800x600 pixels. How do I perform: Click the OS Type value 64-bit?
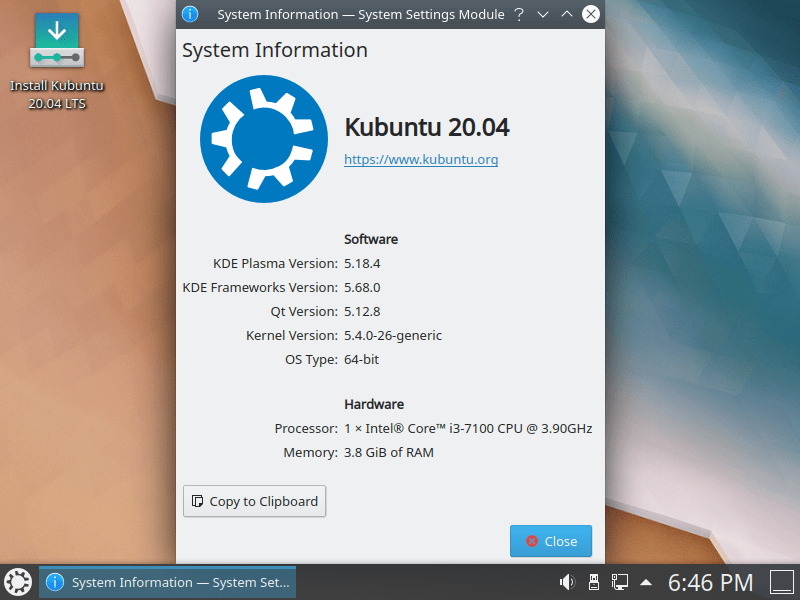361,360
